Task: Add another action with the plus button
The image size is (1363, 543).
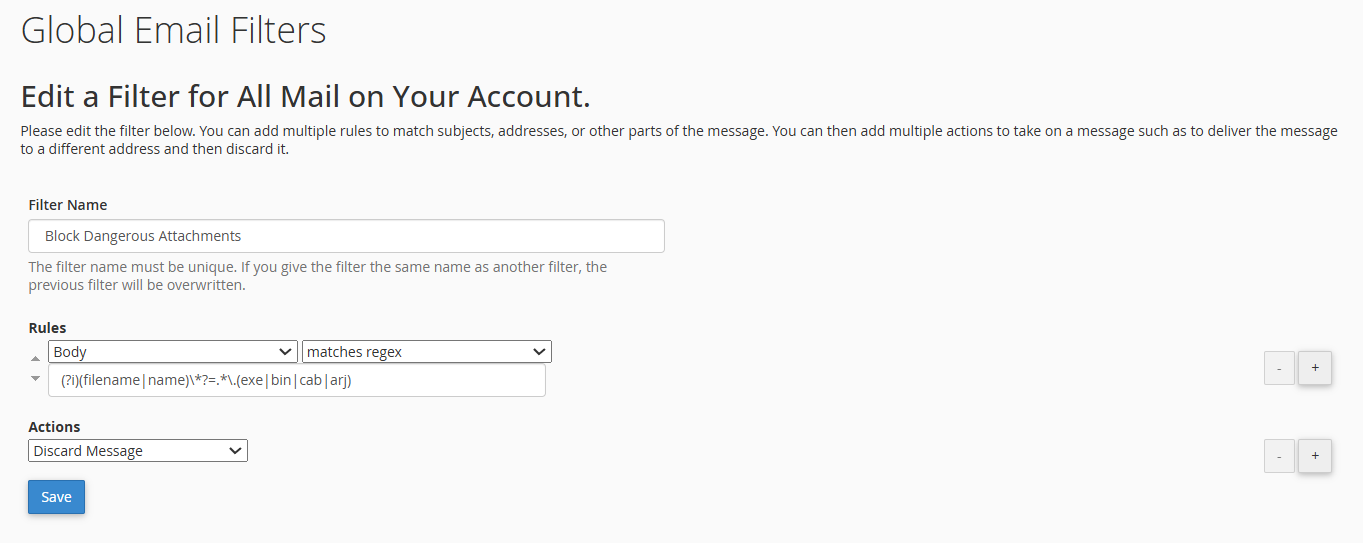Action: click(x=1314, y=456)
